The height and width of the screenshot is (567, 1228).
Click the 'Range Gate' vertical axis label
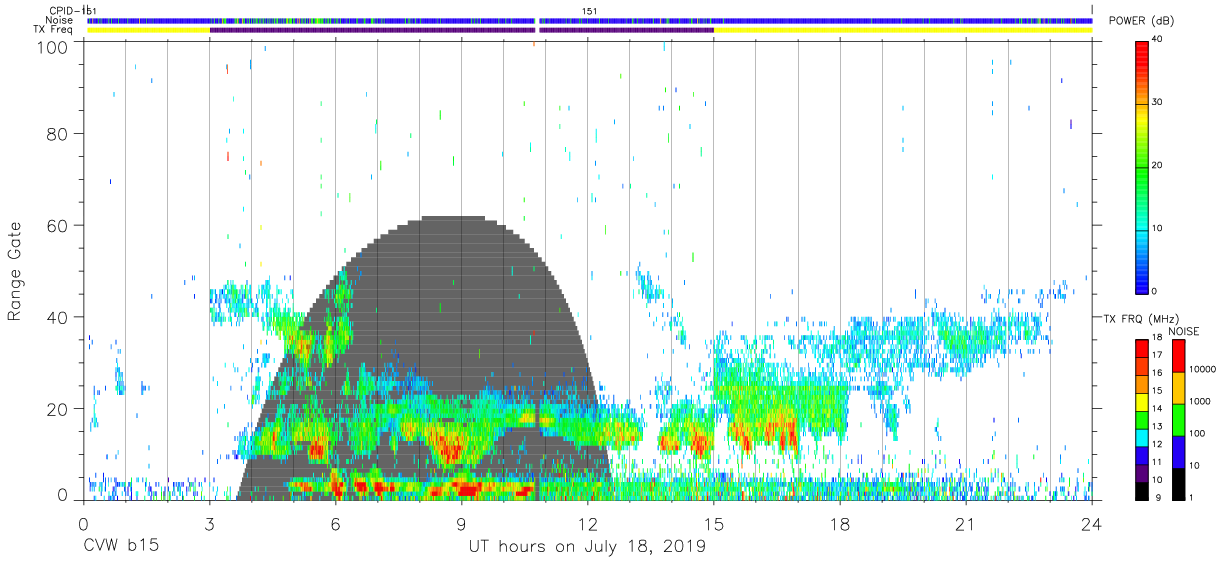pyautogui.click(x=15, y=272)
